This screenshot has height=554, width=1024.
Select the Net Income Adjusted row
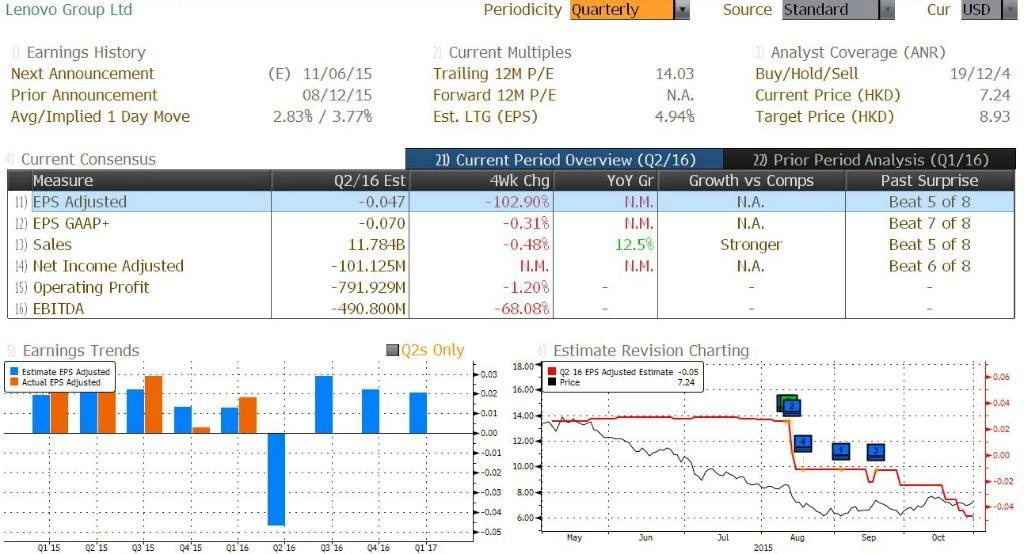click(511, 266)
